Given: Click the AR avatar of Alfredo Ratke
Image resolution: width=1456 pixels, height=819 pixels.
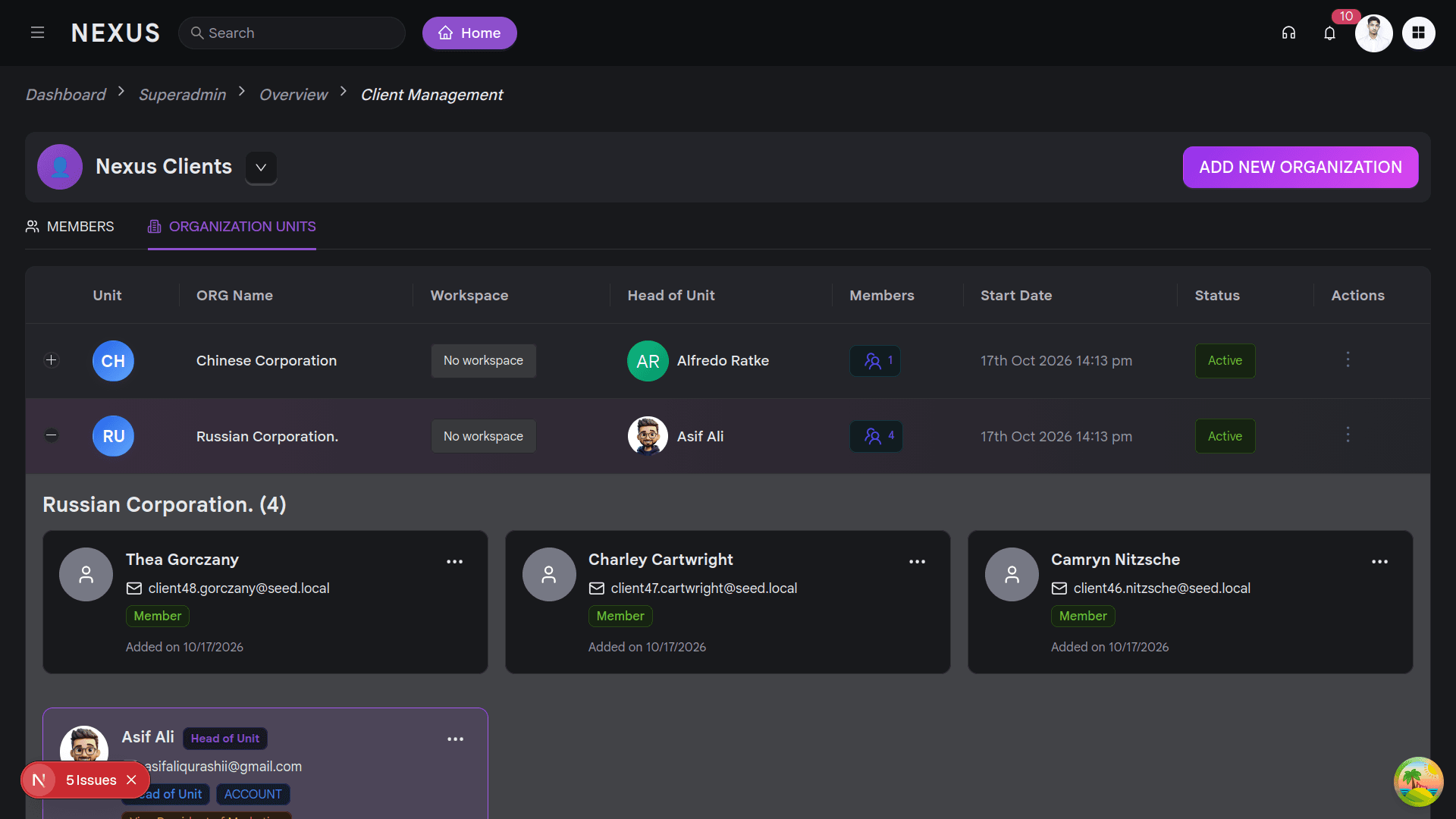Looking at the screenshot, I should (x=648, y=361).
